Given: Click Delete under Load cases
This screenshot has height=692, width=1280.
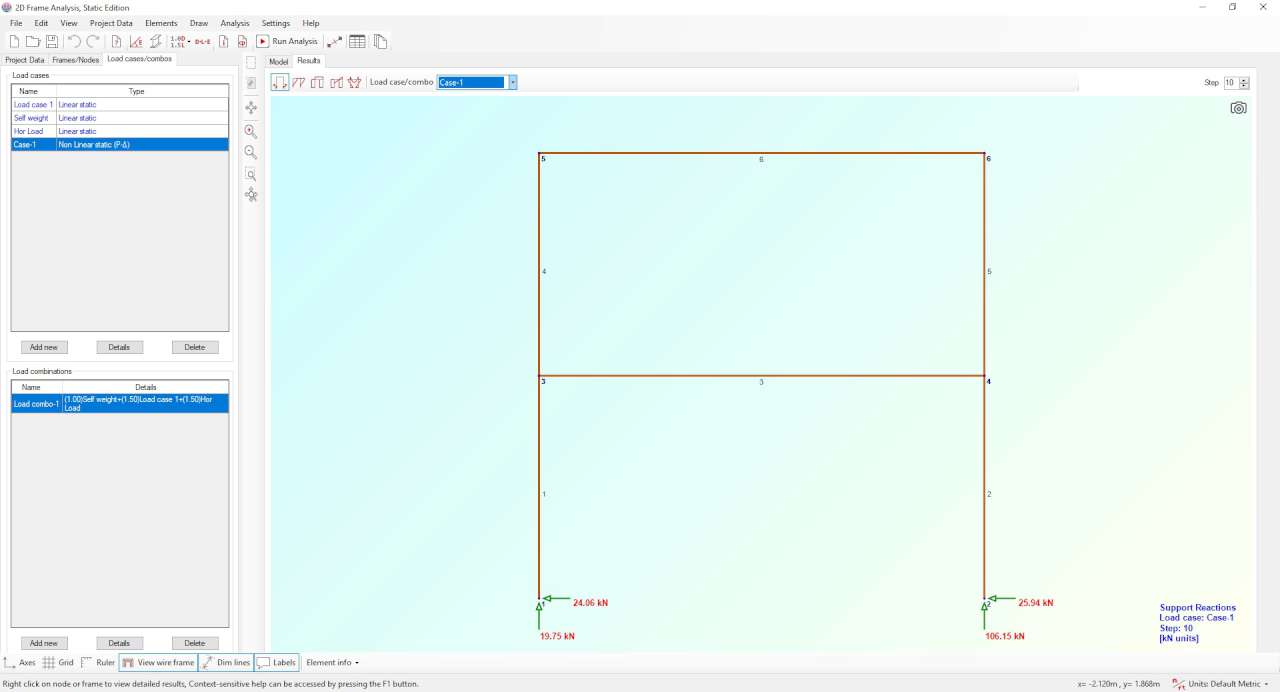Looking at the screenshot, I should point(195,347).
